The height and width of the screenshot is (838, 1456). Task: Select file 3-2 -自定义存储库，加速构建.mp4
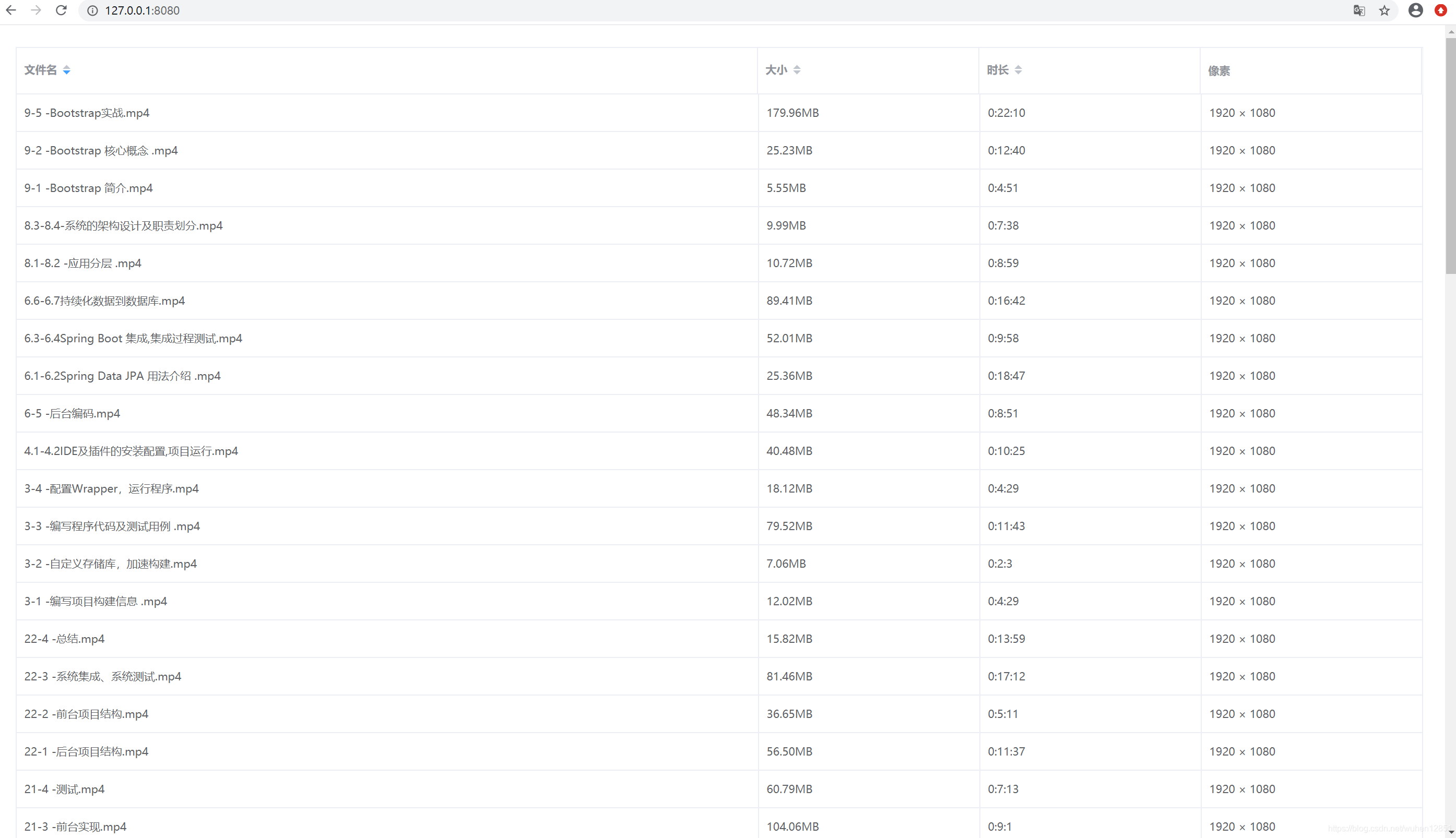tap(111, 564)
